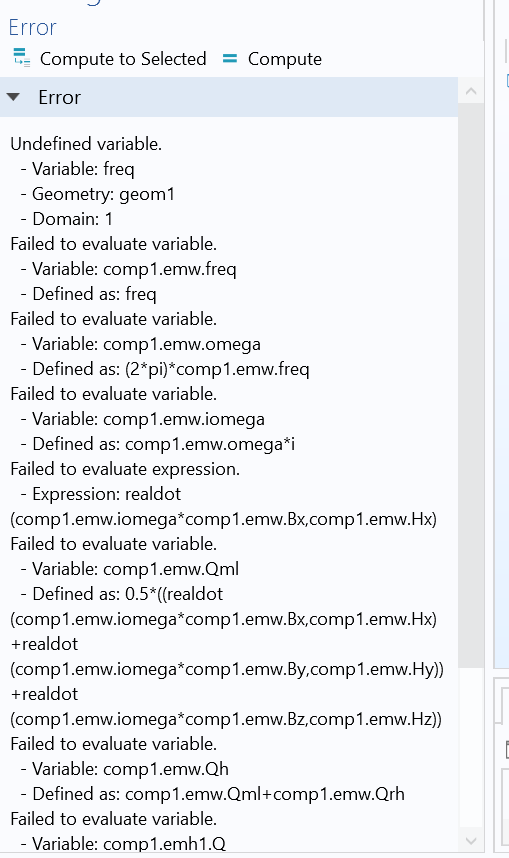Screen dimensions: 509x858
Task: Click the Compute to Selected icon
Action: [21, 58]
